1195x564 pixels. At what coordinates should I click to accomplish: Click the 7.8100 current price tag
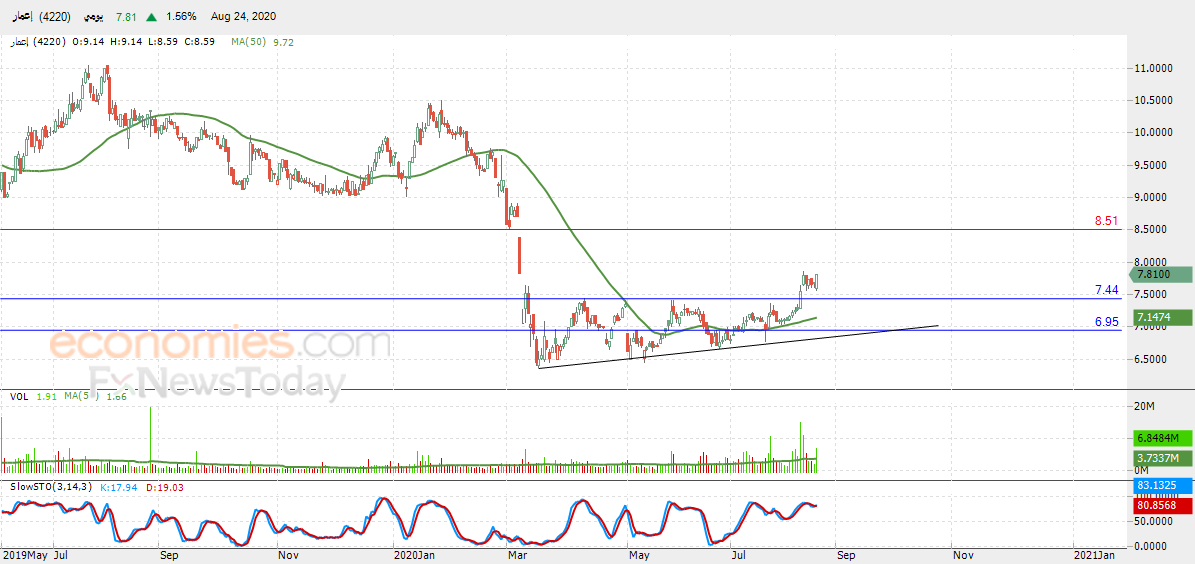coord(1159,275)
